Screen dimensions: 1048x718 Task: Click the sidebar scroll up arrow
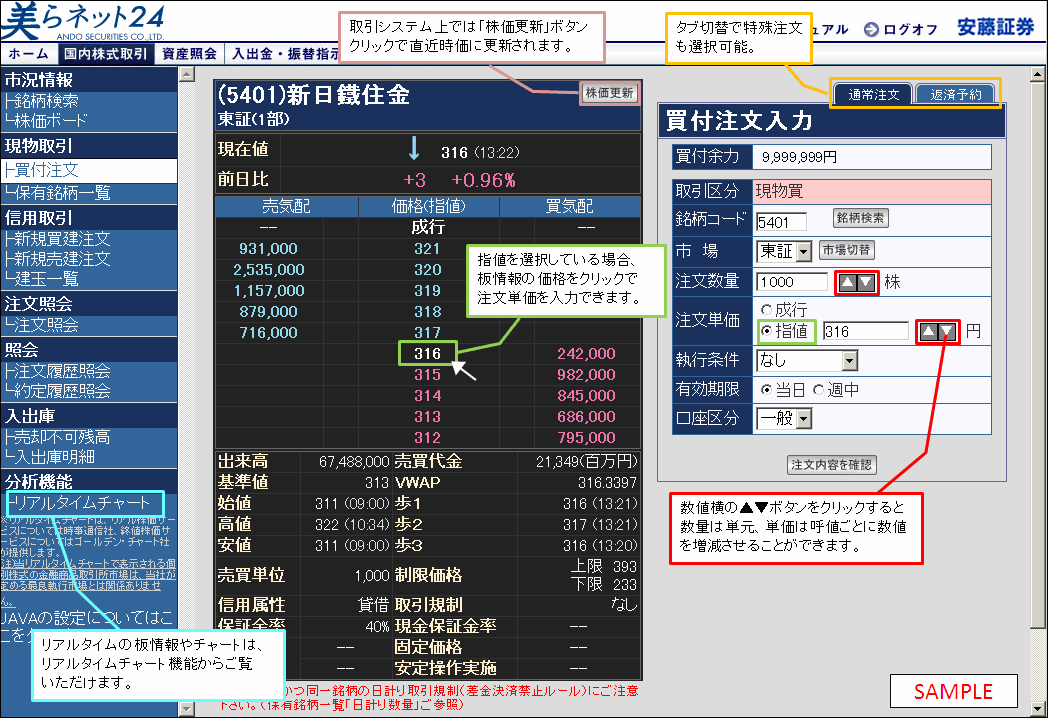coord(185,75)
